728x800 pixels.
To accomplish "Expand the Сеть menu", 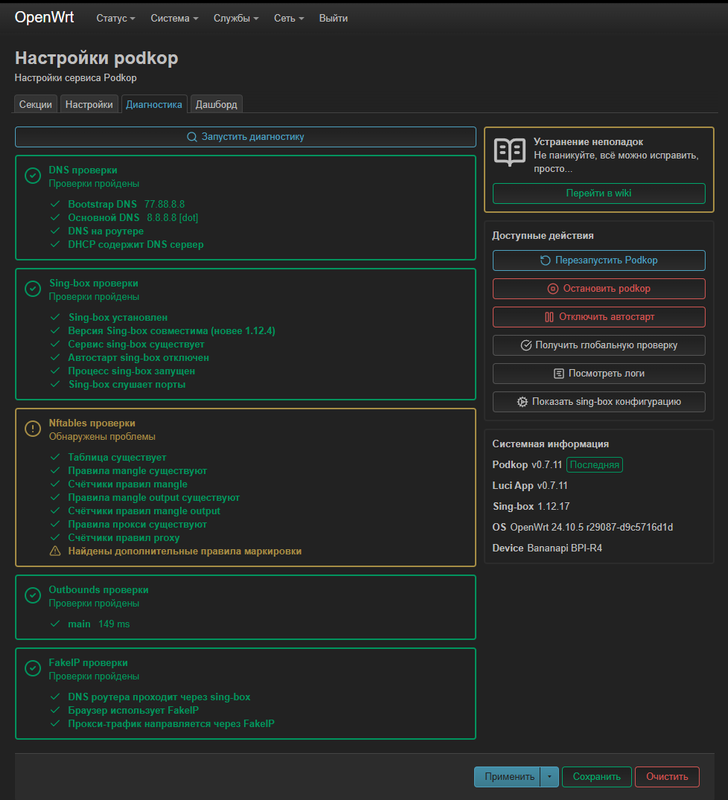I will point(289,18).
